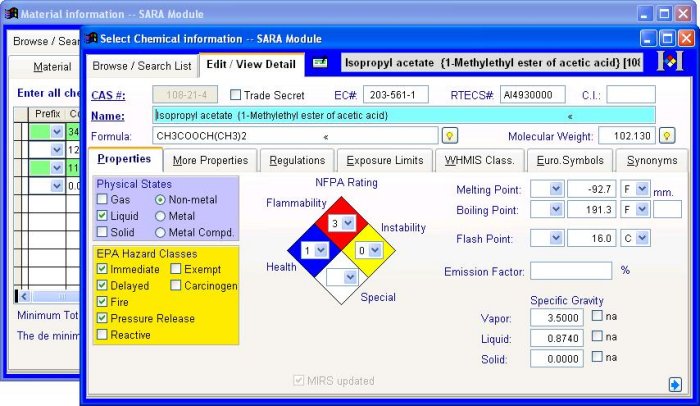
Task: Enable the Trade Secret checkbox
Action: [x=236, y=95]
